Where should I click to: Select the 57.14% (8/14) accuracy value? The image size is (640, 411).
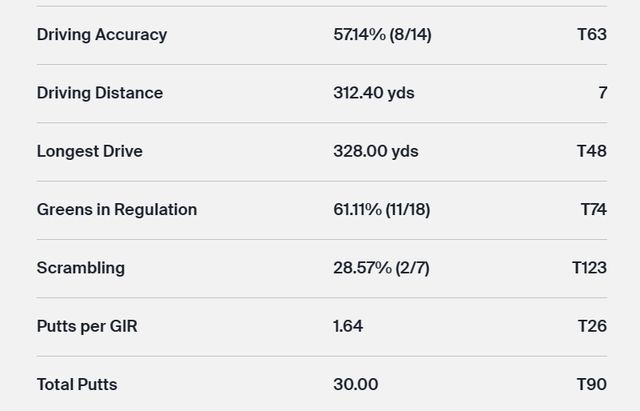(x=382, y=34)
